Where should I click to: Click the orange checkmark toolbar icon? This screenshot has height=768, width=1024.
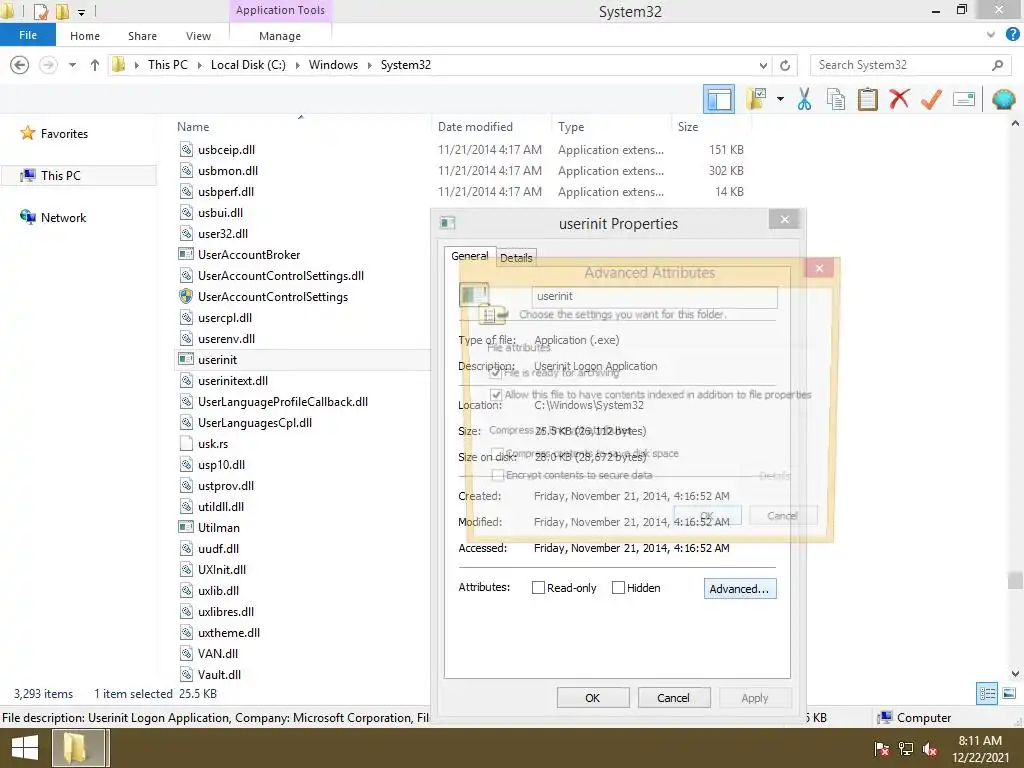(x=931, y=99)
